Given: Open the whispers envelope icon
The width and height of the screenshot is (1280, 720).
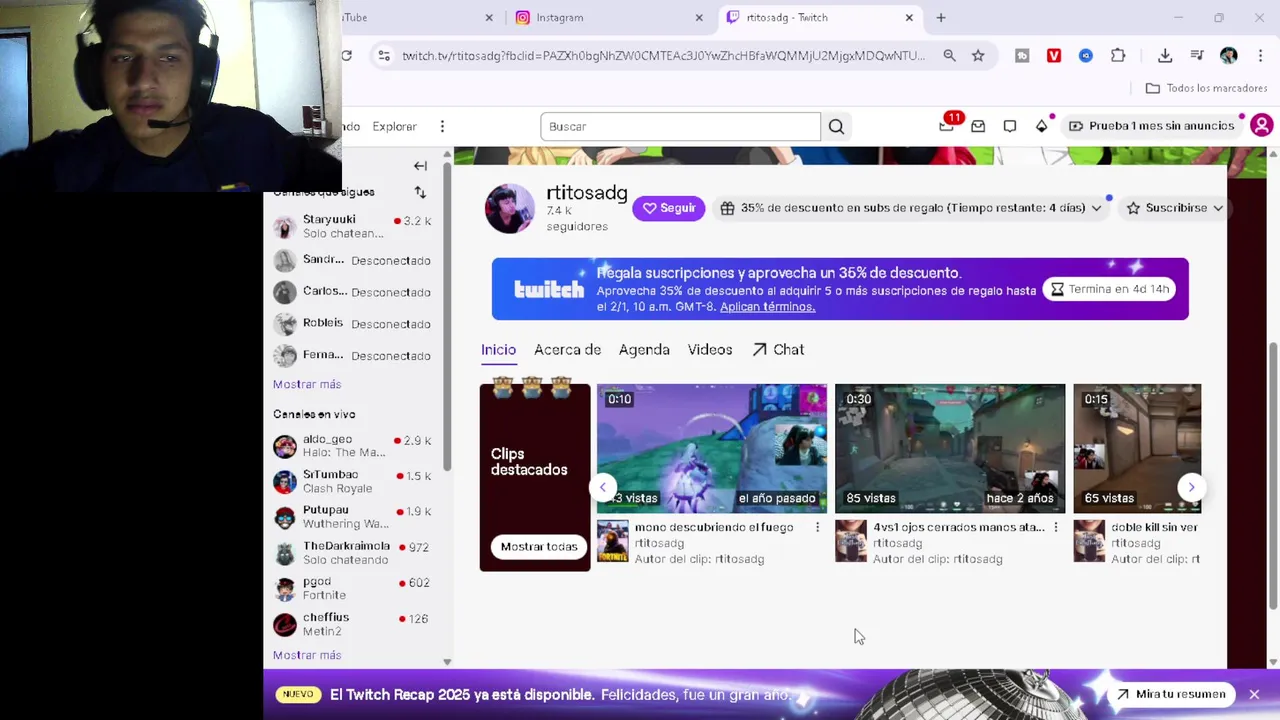Looking at the screenshot, I should coord(978,126).
